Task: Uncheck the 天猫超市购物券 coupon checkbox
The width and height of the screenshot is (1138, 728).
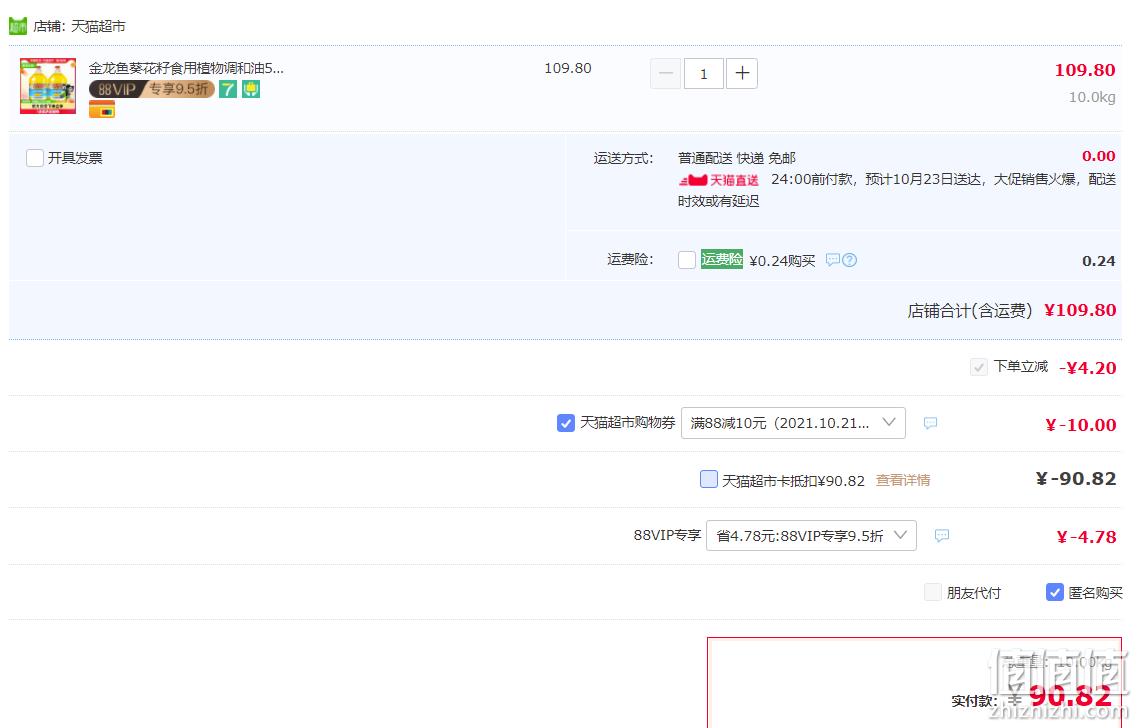Action: click(x=565, y=422)
